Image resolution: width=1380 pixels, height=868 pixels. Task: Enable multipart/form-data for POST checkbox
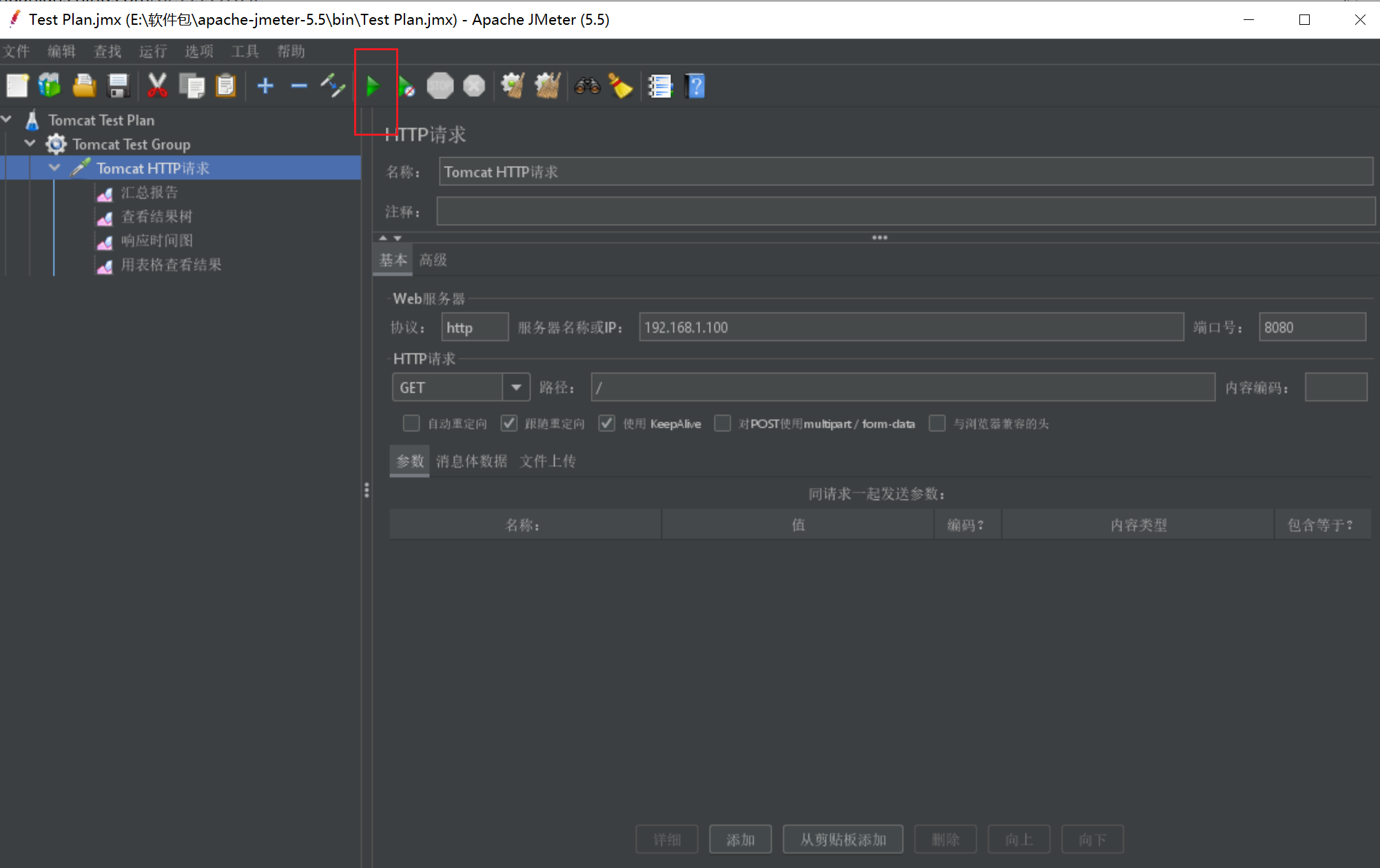[x=722, y=423]
